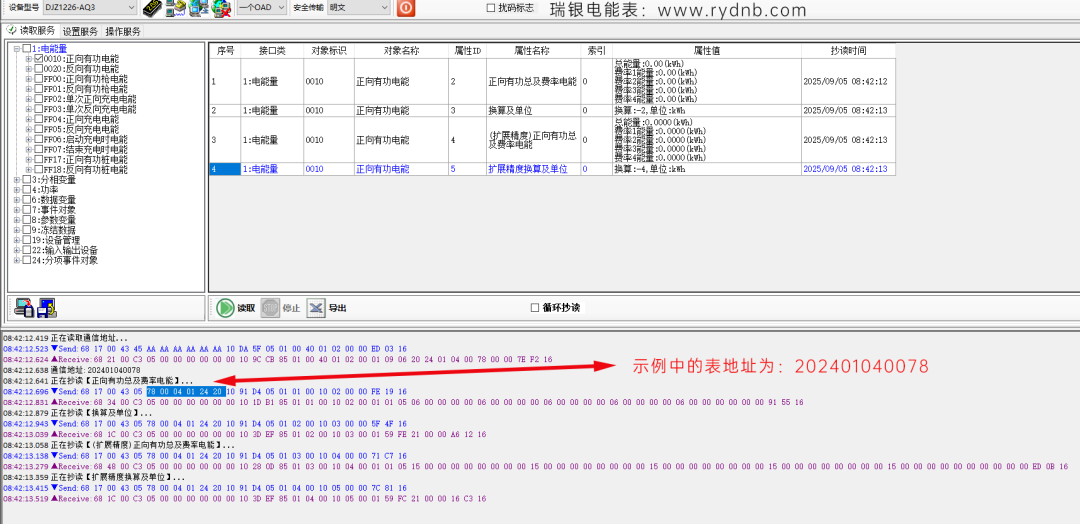1080x524 pixels.
Task: Check the FF04:正向充电电能 checkbox
Action: point(39,119)
